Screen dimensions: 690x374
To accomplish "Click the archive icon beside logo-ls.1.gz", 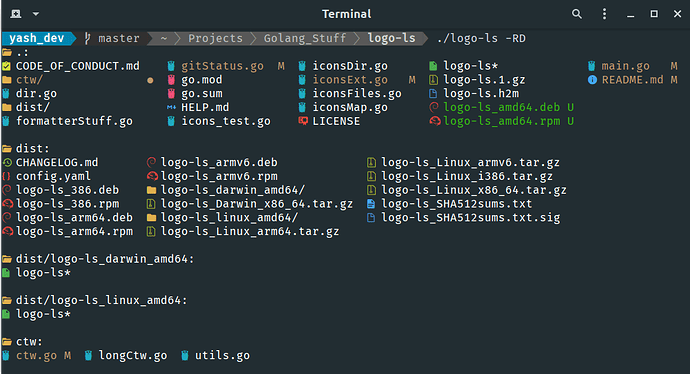I will [x=433, y=80].
